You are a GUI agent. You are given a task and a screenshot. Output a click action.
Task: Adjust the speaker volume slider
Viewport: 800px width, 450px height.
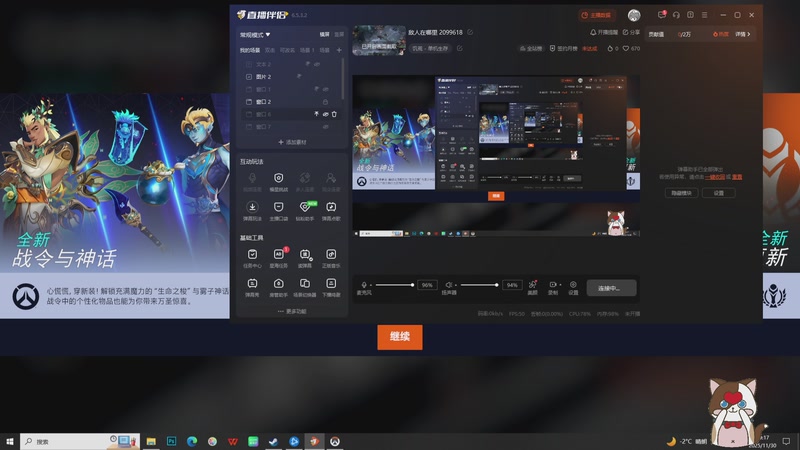pos(478,285)
